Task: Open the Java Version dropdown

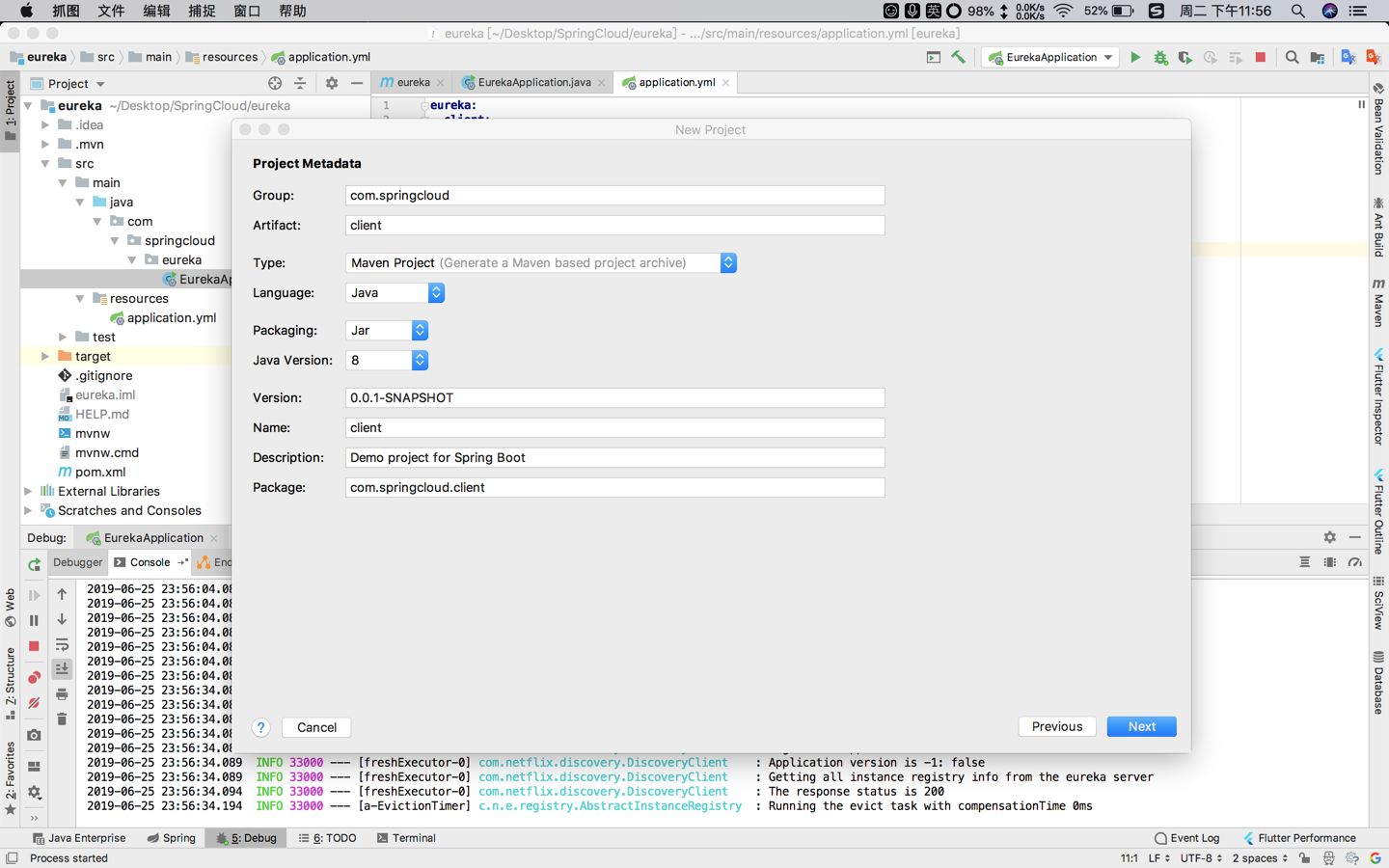Action: pyautogui.click(x=387, y=360)
